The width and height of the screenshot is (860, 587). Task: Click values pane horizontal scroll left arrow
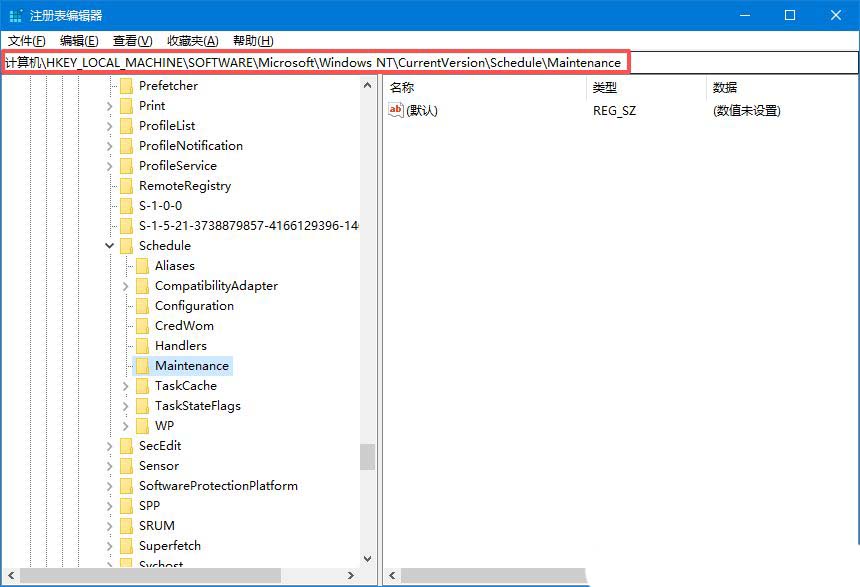click(x=392, y=575)
